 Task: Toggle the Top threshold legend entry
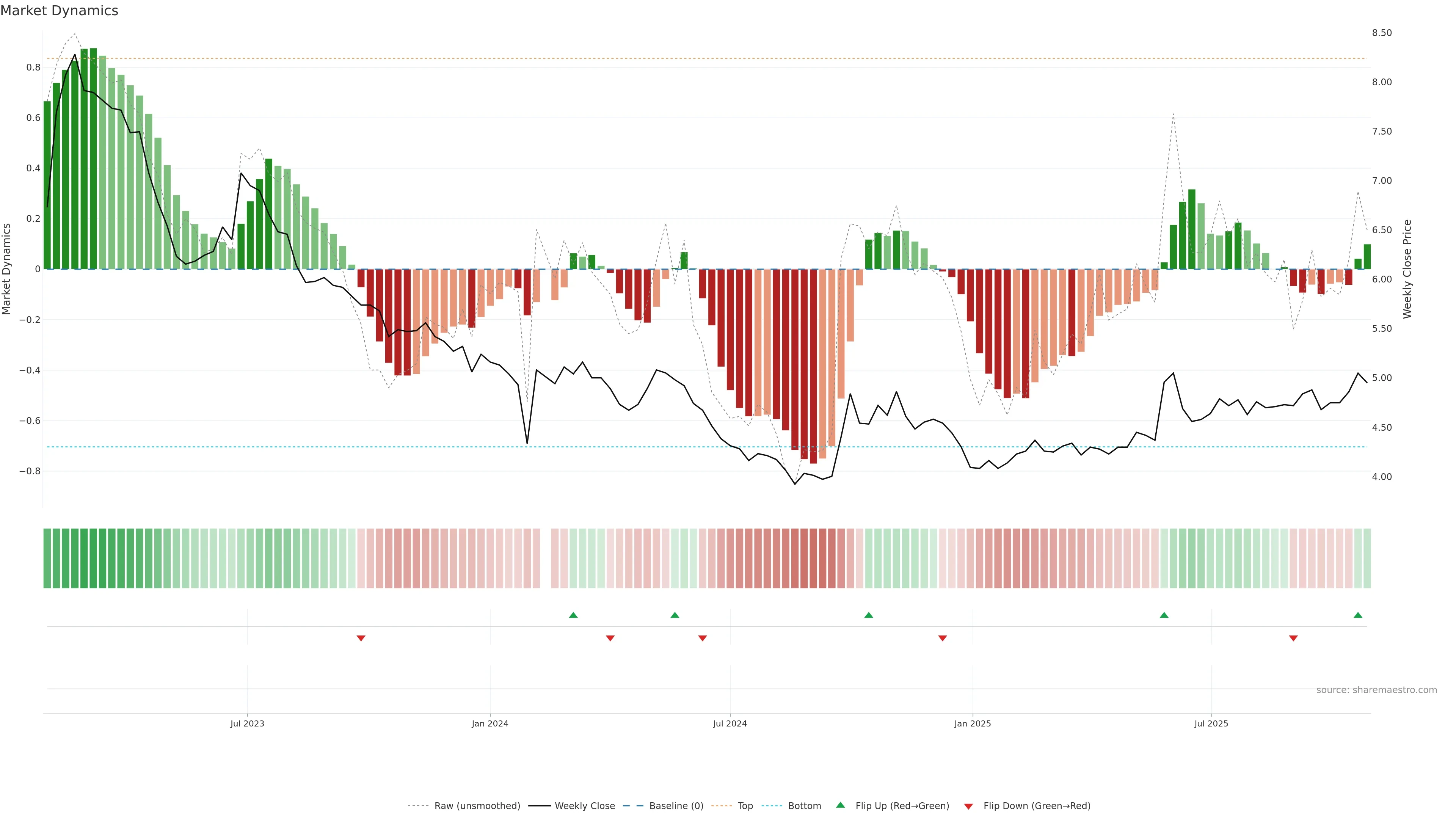pyautogui.click(x=744, y=806)
